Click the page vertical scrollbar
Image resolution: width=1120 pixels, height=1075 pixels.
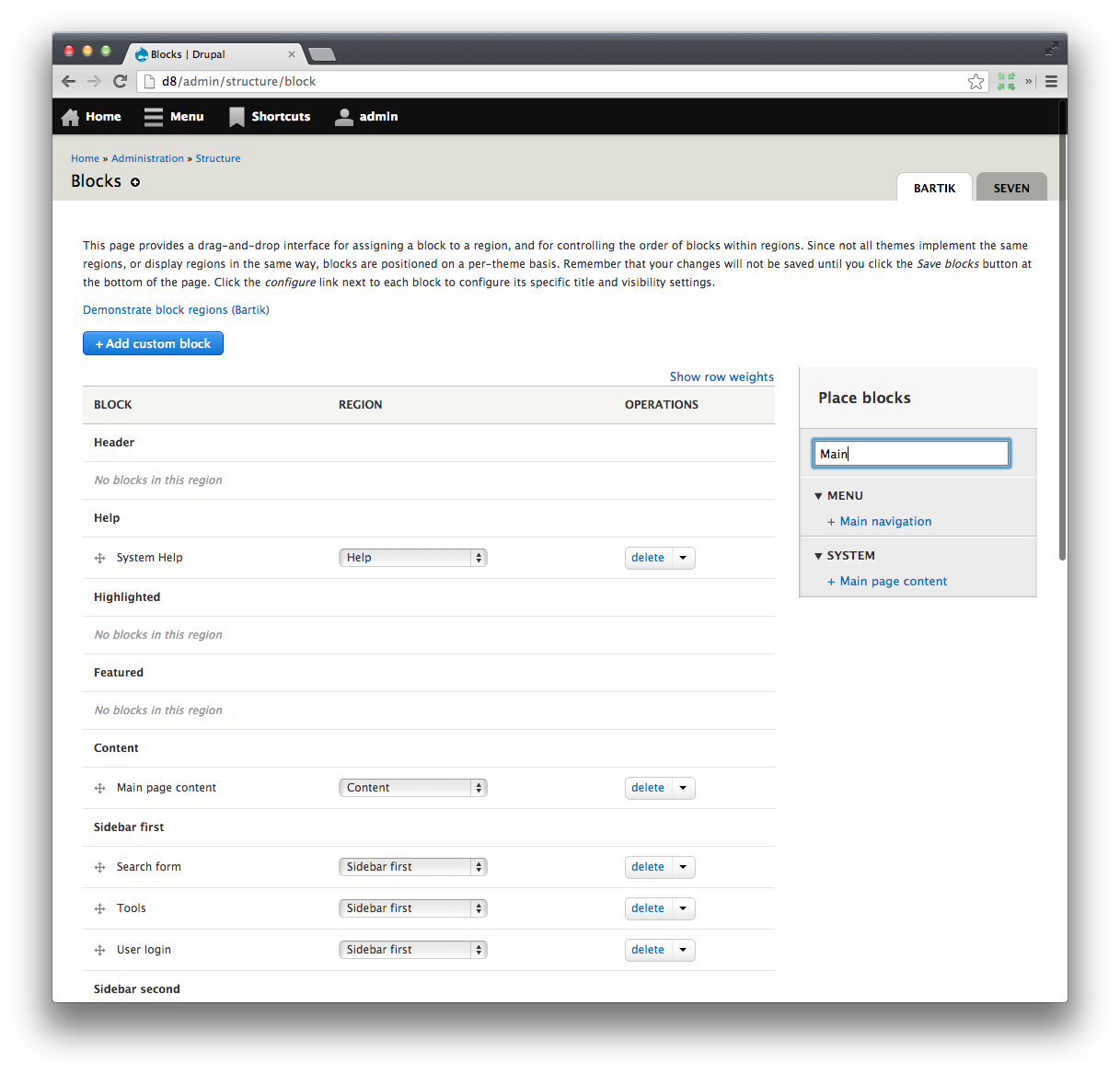[1062, 331]
